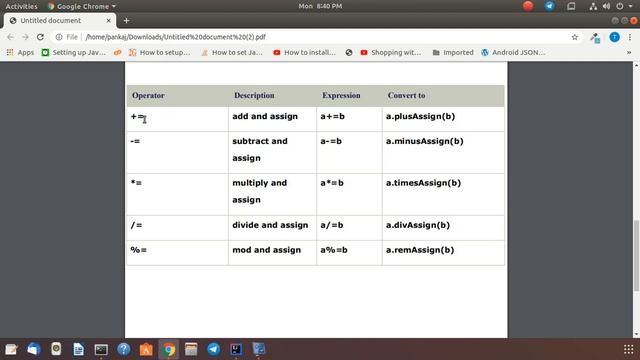Open the 'Android JSON...' bookmark
The height and width of the screenshot is (360, 640).
tap(513, 52)
